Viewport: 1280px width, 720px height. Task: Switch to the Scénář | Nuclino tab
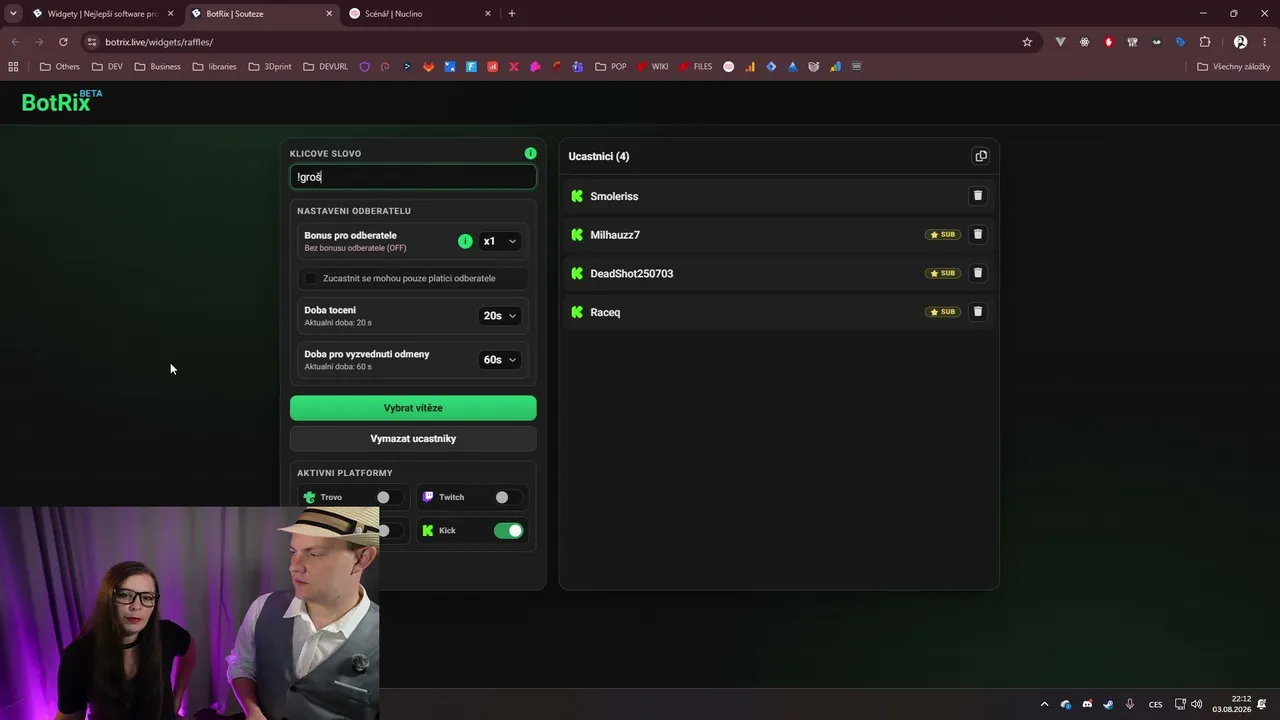tap(420, 14)
